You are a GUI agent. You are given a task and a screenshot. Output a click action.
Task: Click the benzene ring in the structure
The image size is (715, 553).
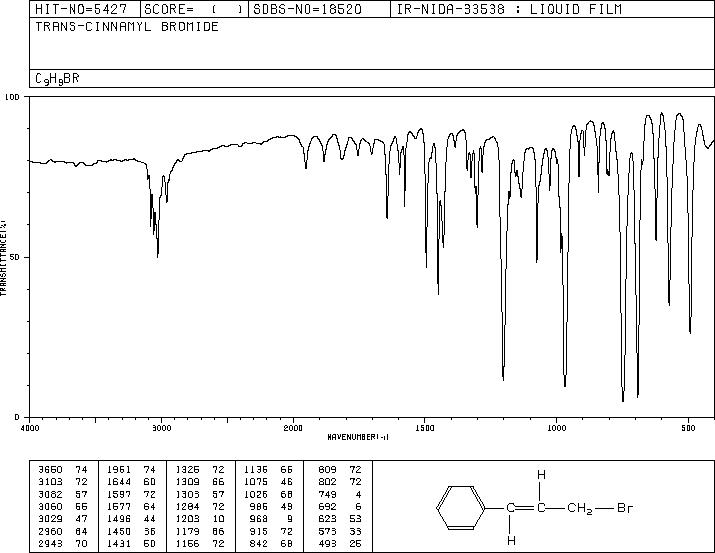click(x=461, y=507)
